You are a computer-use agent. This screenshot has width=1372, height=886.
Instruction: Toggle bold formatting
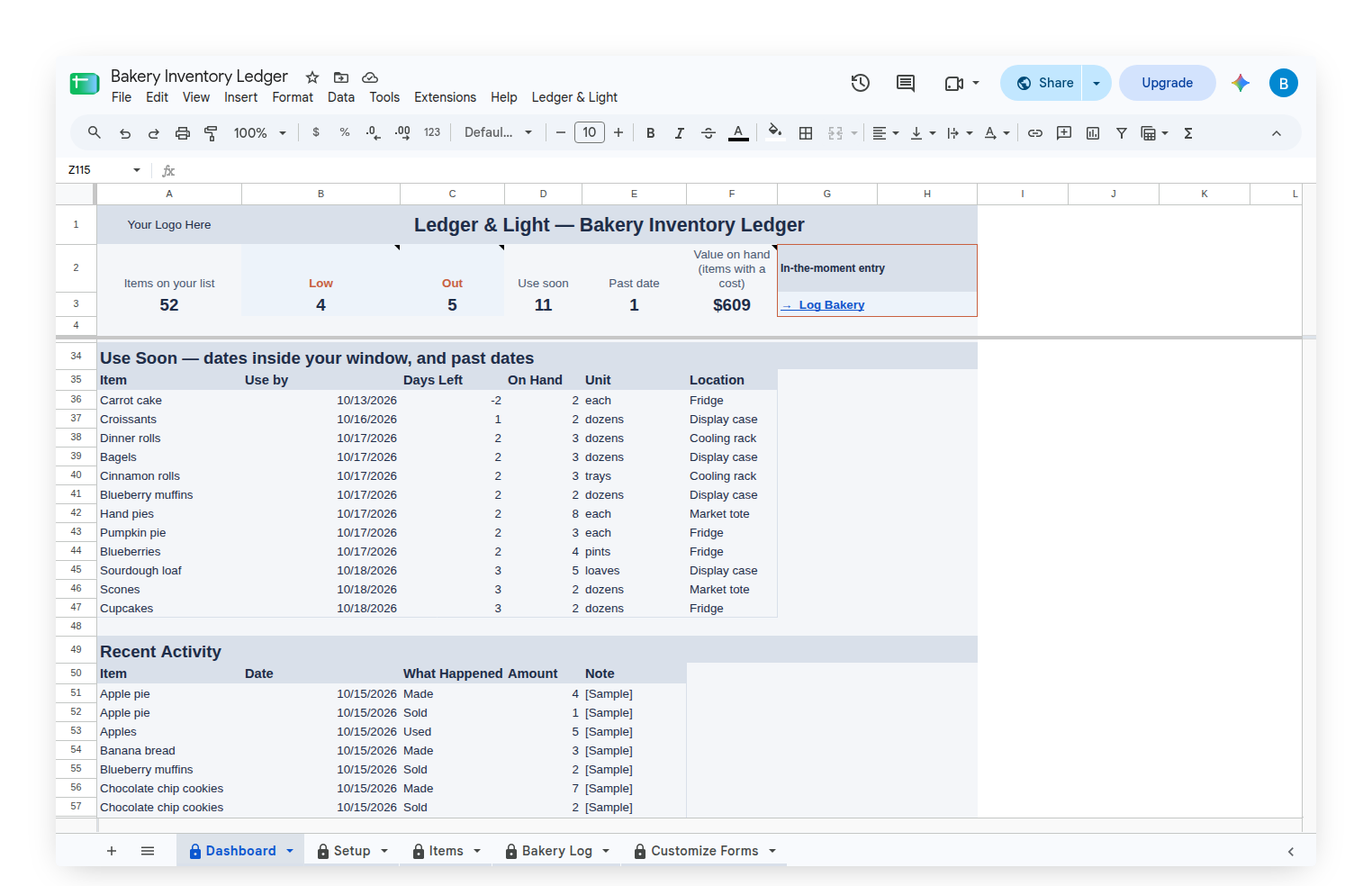point(651,133)
